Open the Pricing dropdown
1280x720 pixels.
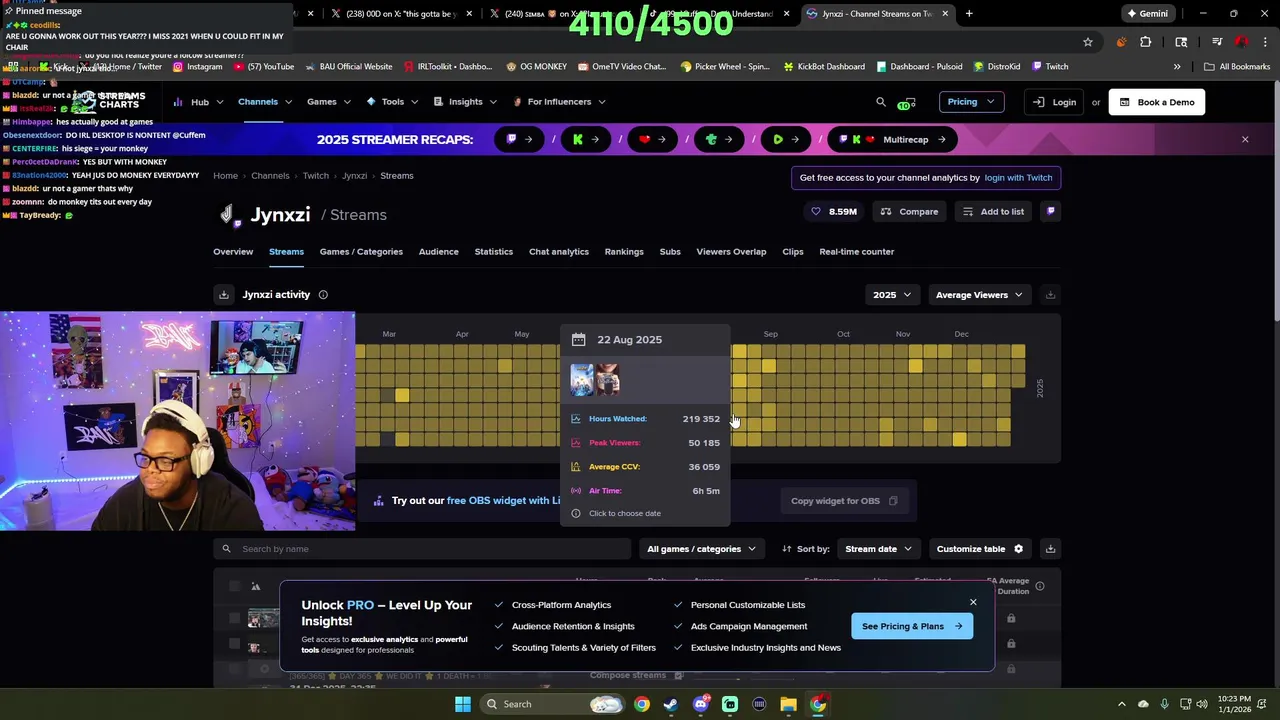coord(970,102)
